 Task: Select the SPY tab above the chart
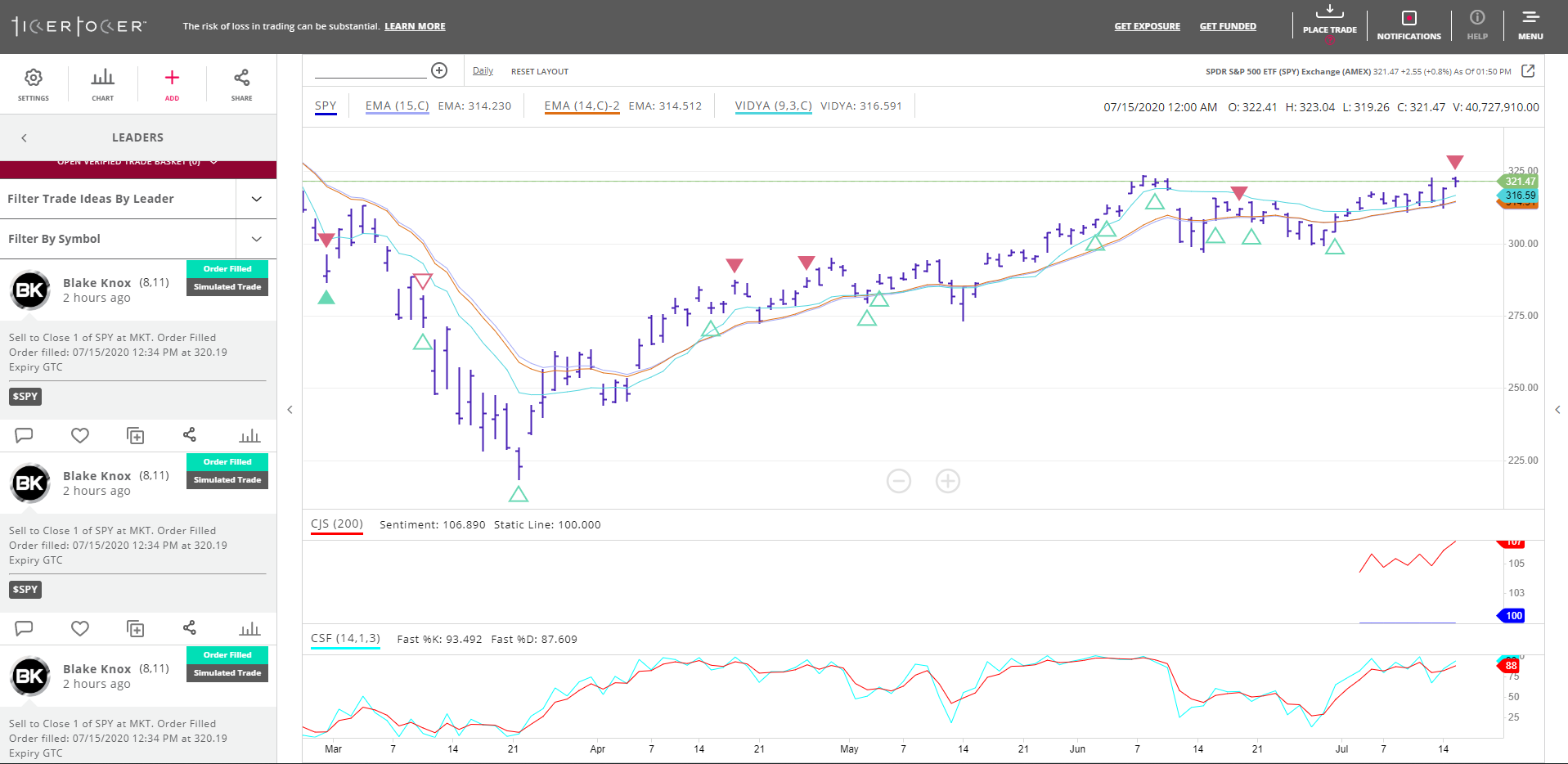click(x=326, y=106)
